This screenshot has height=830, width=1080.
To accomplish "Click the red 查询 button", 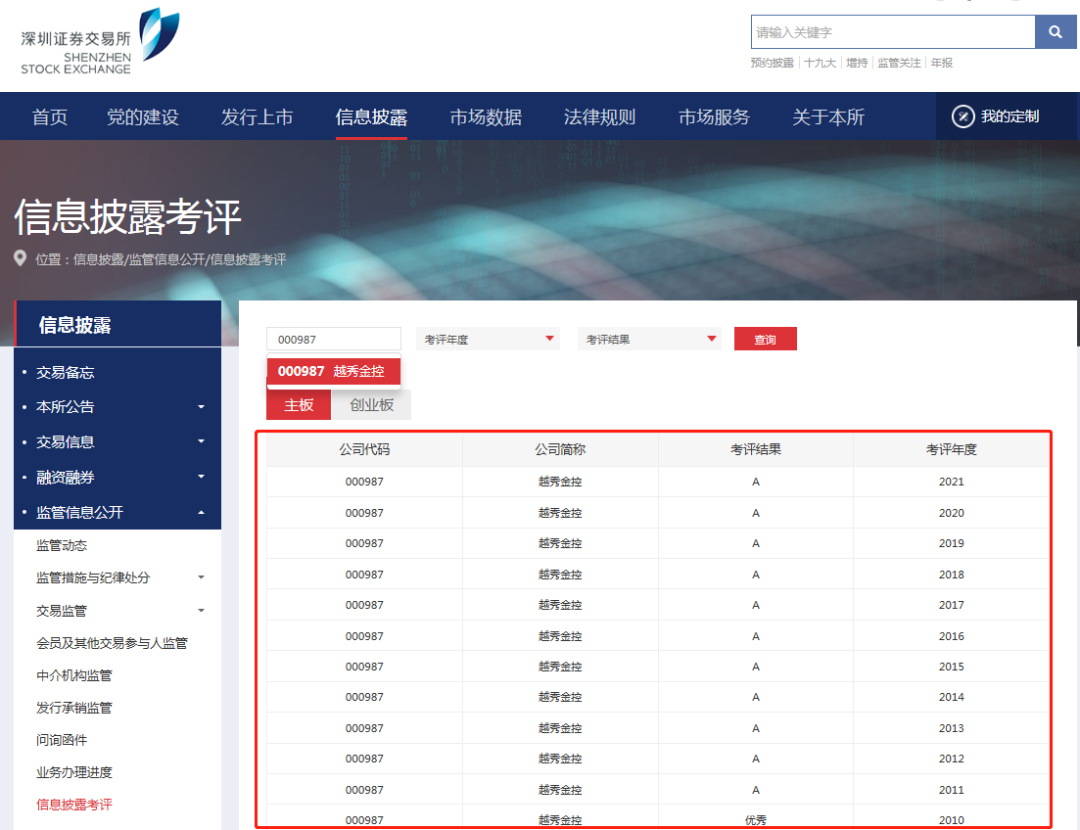I will click(x=765, y=339).
